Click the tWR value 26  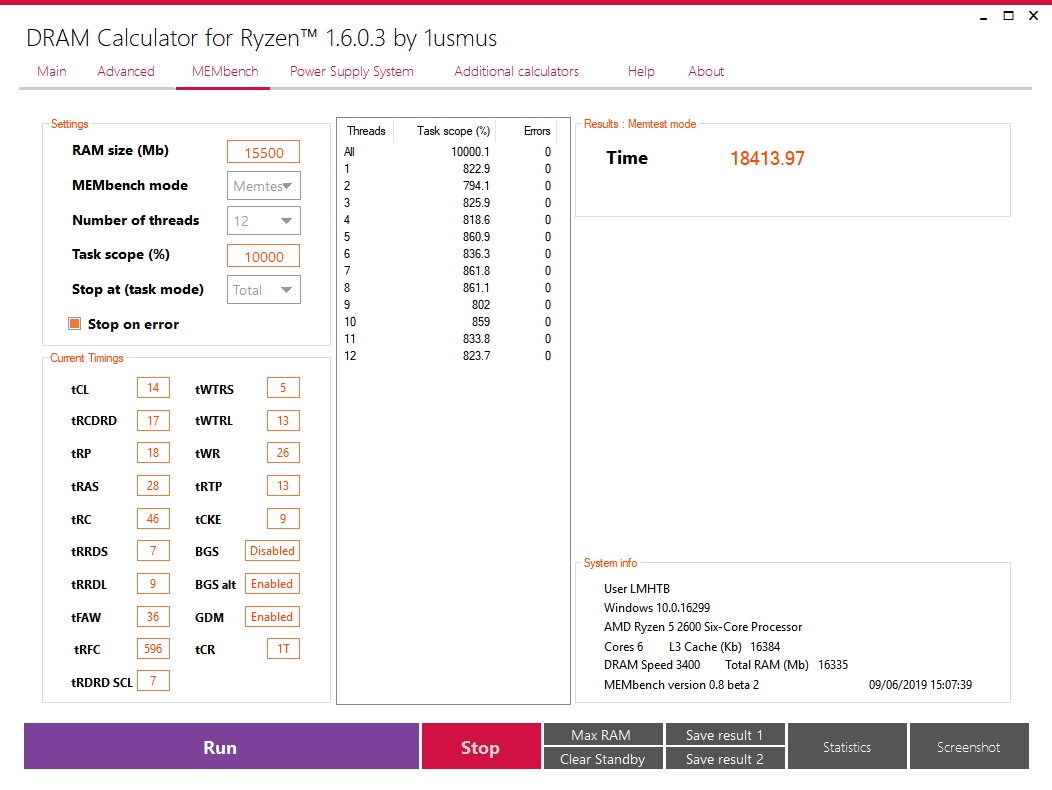(x=283, y=453)
